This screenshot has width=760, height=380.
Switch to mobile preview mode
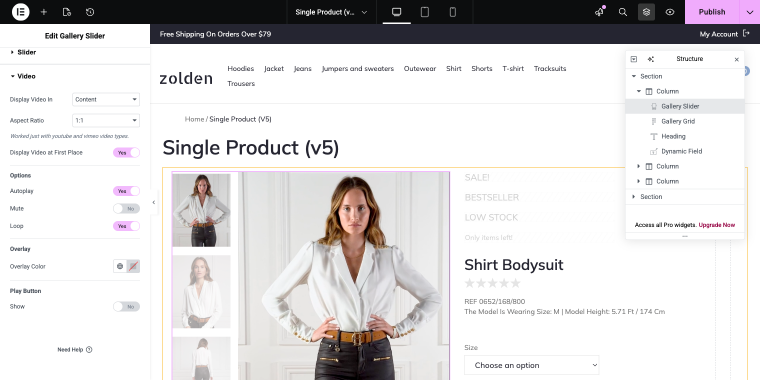[453, 12]
